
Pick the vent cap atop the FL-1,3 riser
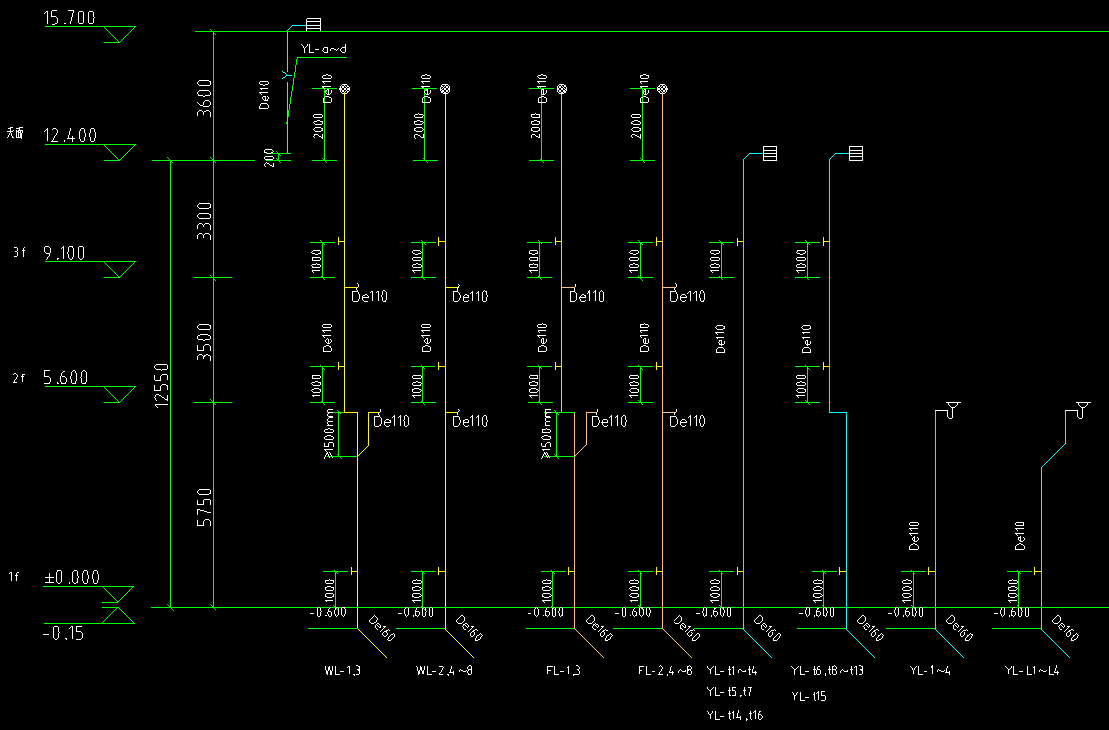562,90
